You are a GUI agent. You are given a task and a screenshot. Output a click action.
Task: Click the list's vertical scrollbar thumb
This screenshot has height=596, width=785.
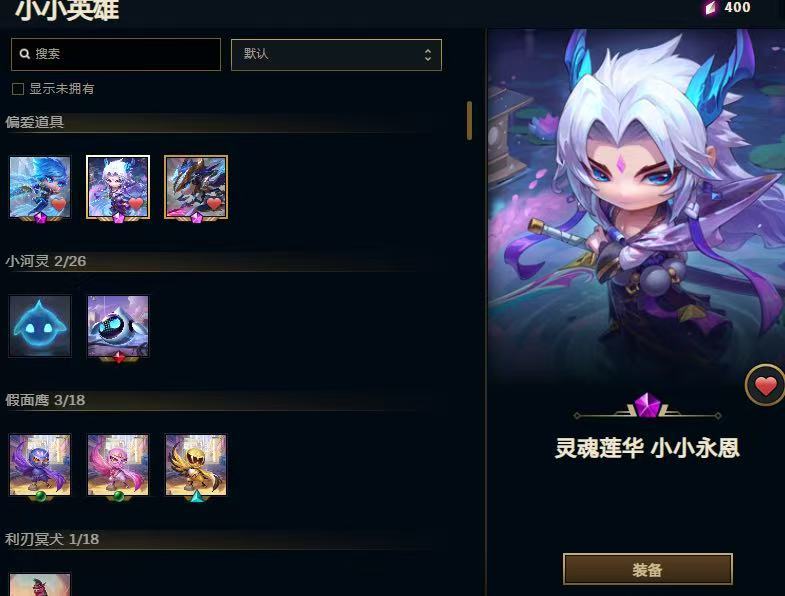click(469, 120)
